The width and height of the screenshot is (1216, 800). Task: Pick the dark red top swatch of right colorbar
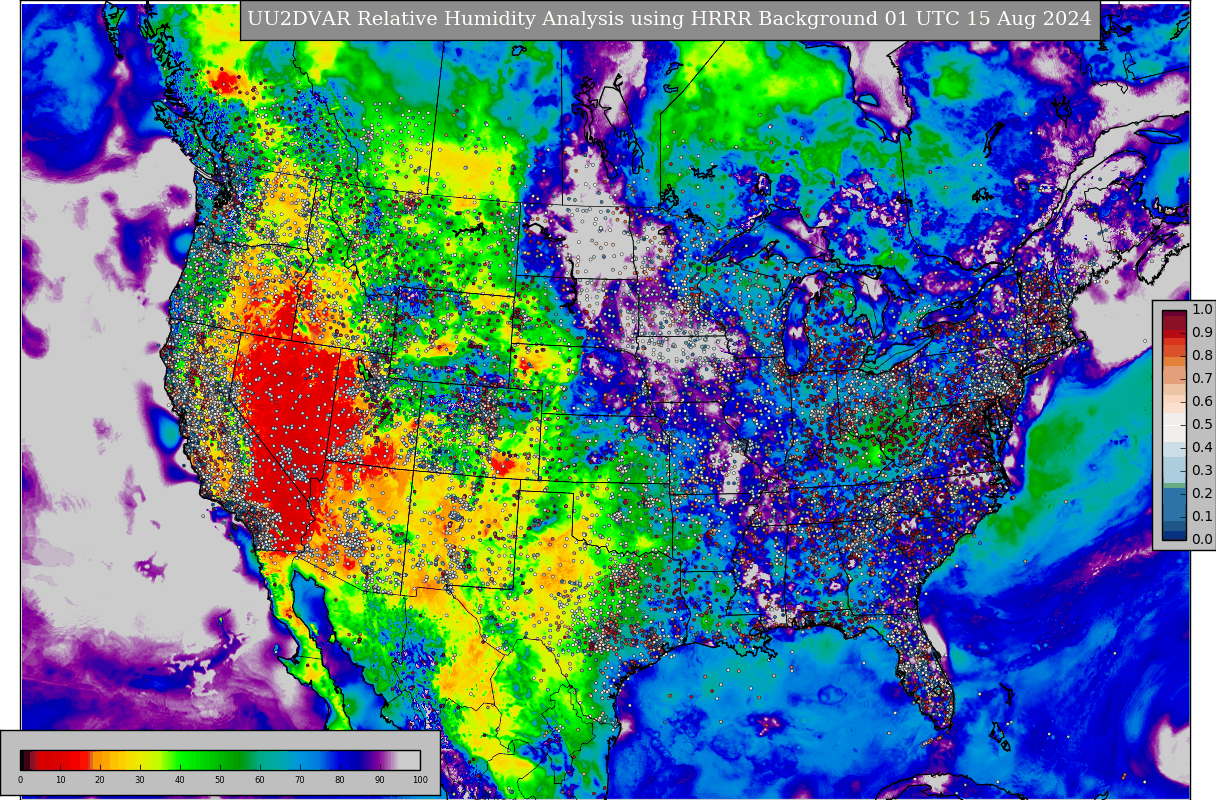point(1174,315)
